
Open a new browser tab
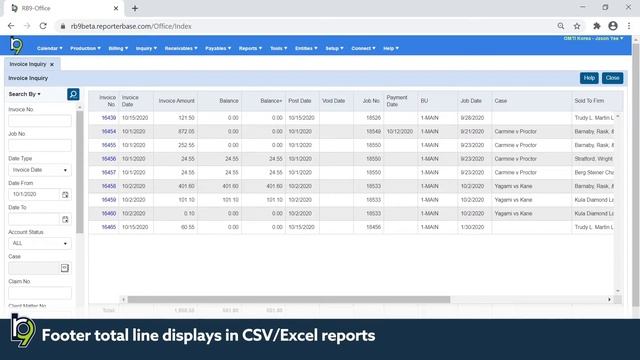pos(135,8)
